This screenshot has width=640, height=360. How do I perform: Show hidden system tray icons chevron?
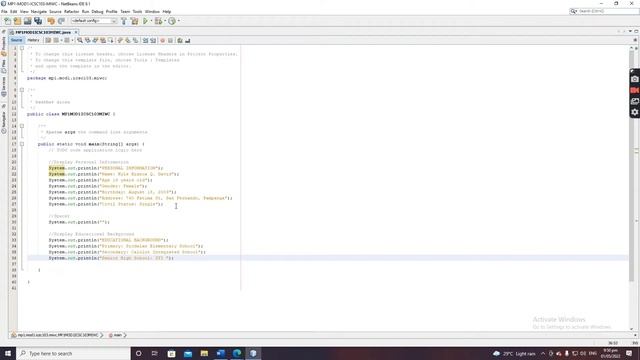543,353
